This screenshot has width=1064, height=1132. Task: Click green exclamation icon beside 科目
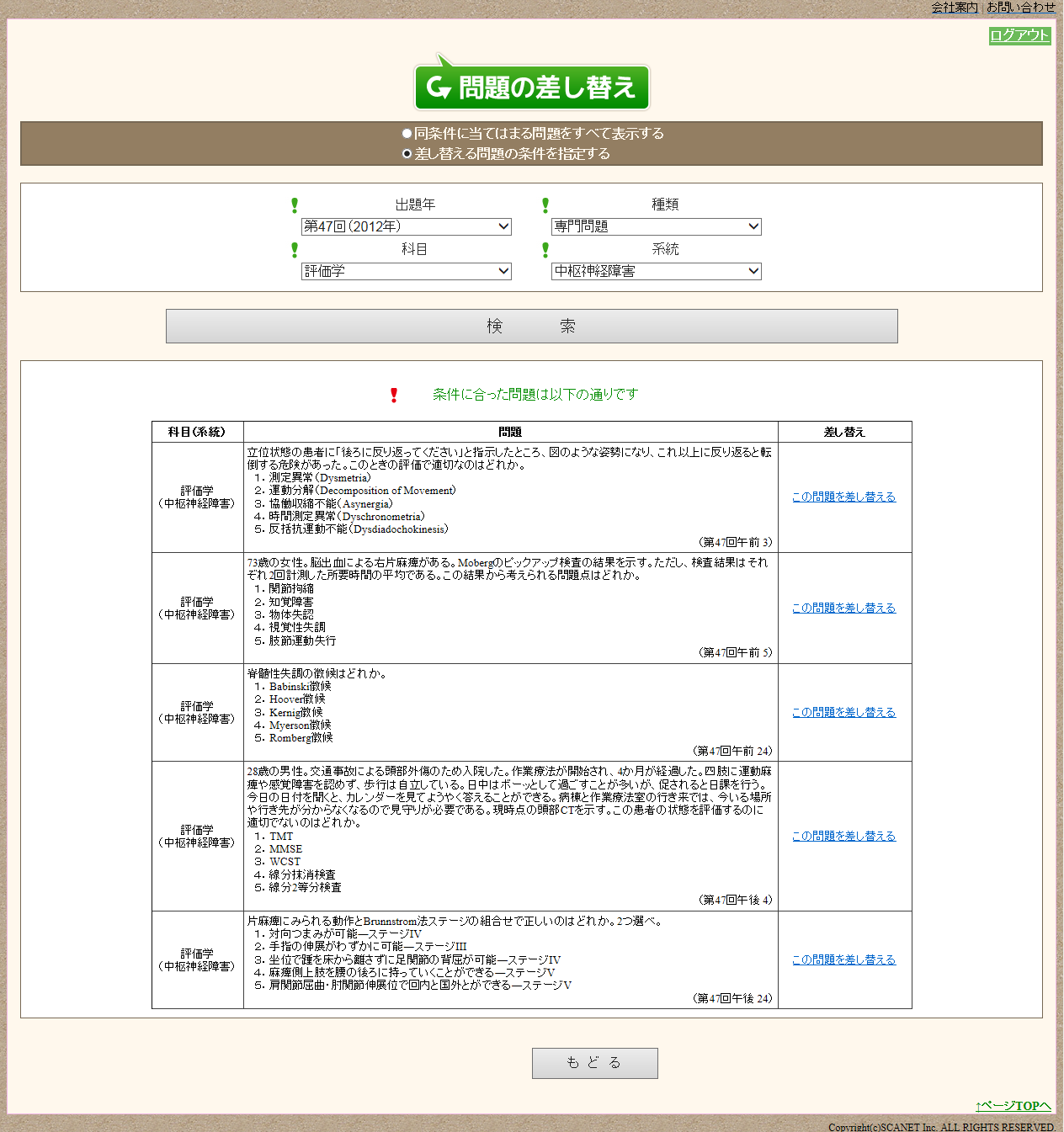click(295, 250)
